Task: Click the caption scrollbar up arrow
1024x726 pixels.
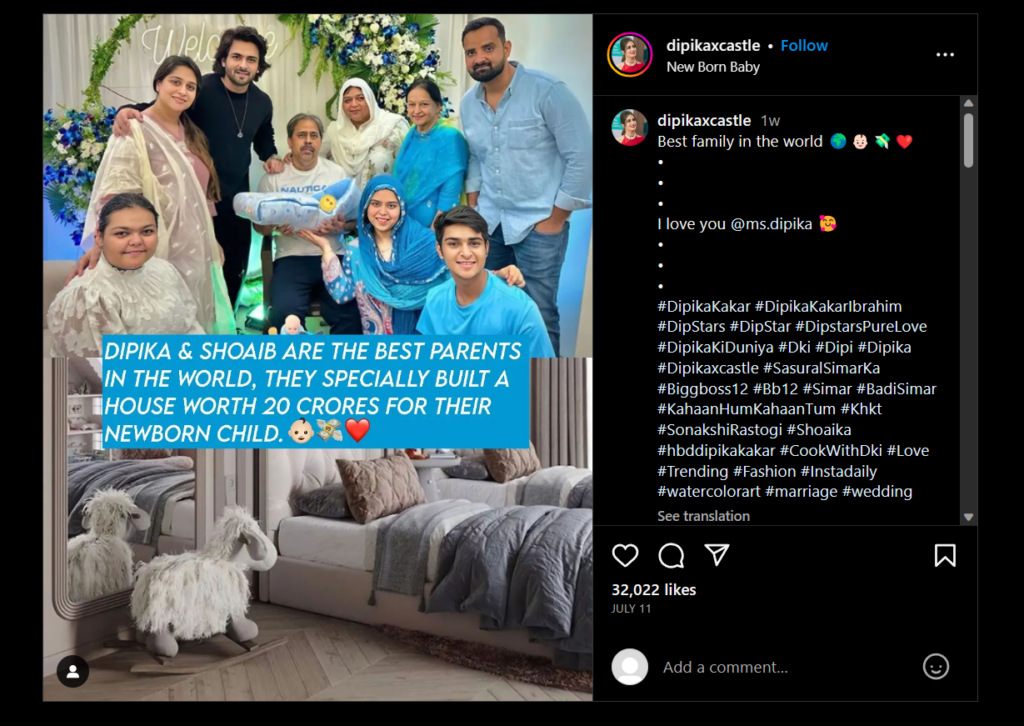Action: click(x=968, y=103)
